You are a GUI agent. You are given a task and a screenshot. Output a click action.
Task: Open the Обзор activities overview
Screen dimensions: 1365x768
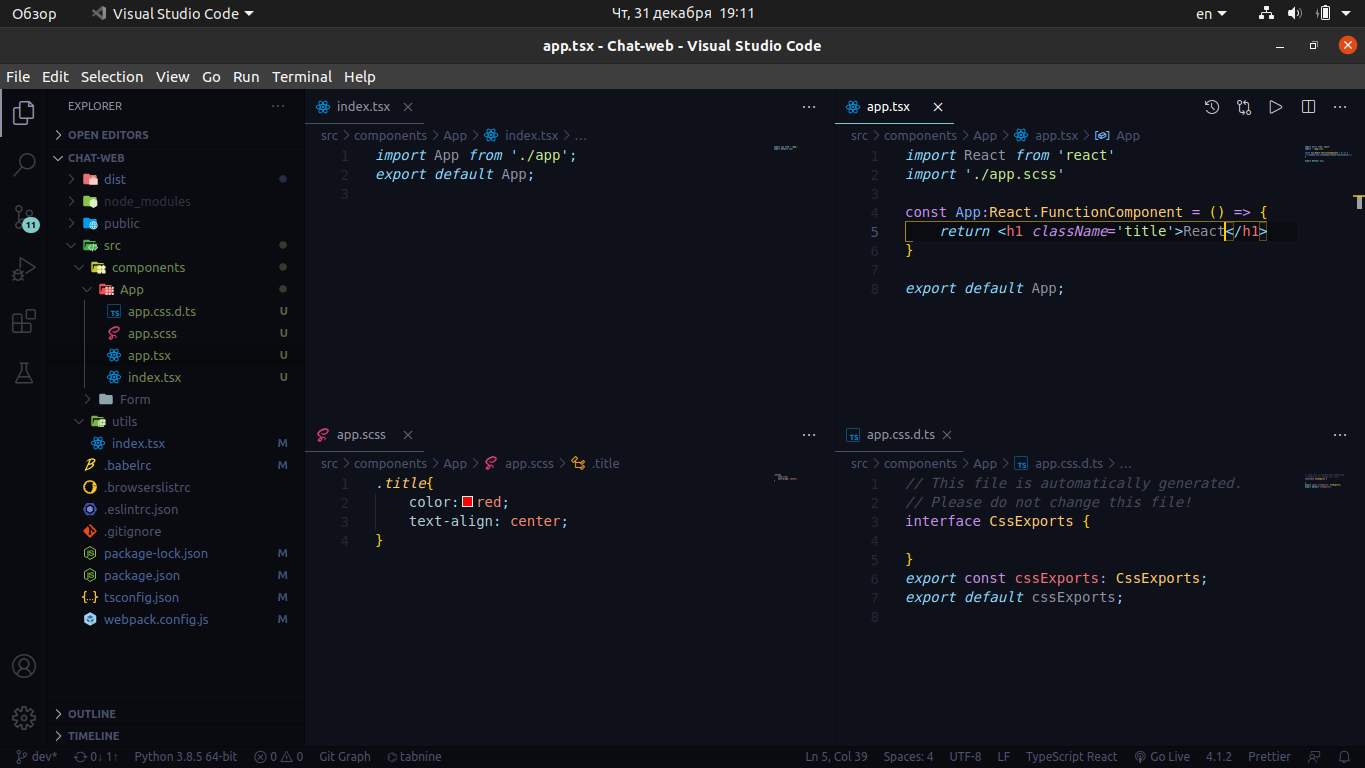pos(34,13)
